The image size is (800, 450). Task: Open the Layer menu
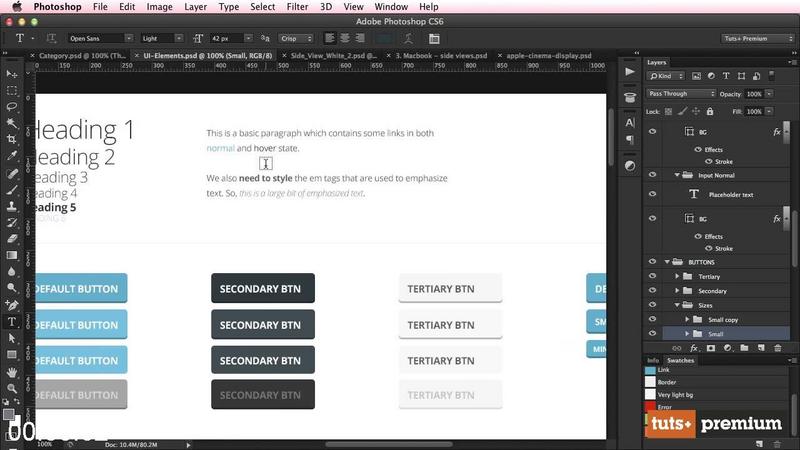pyautogui.click(x=195, y=7)
